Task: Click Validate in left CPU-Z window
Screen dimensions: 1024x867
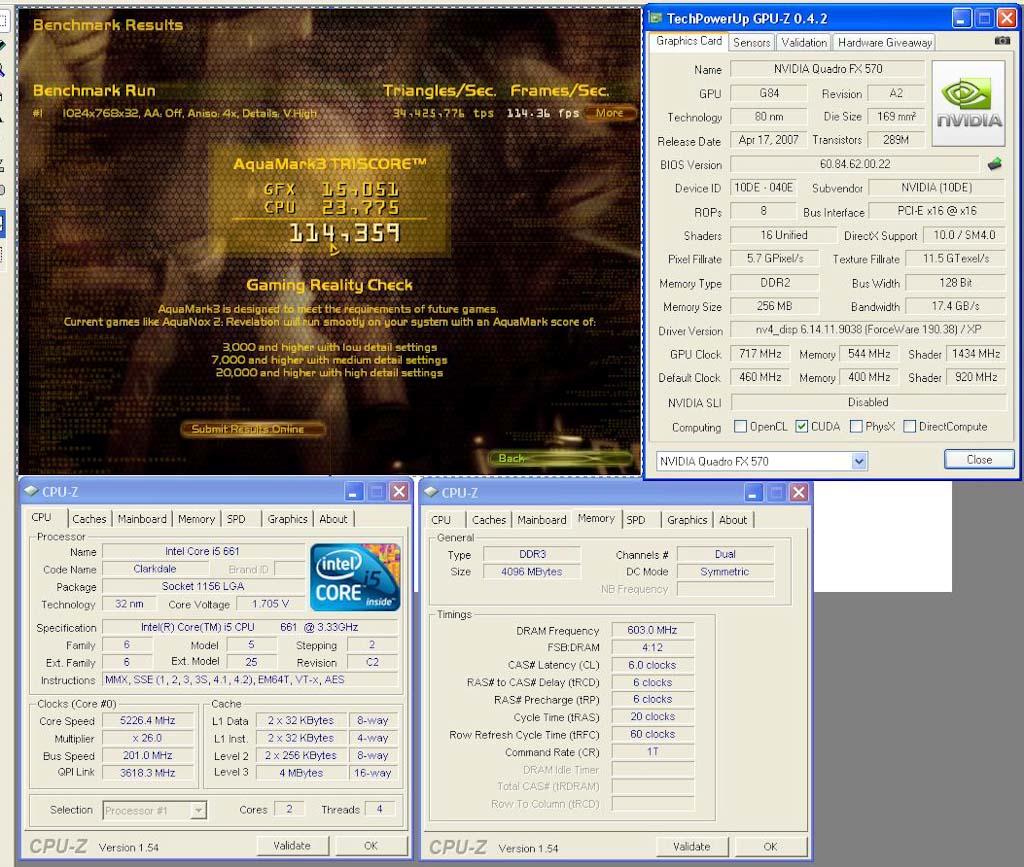Action: pyautogui.click(x=291, y=845)
